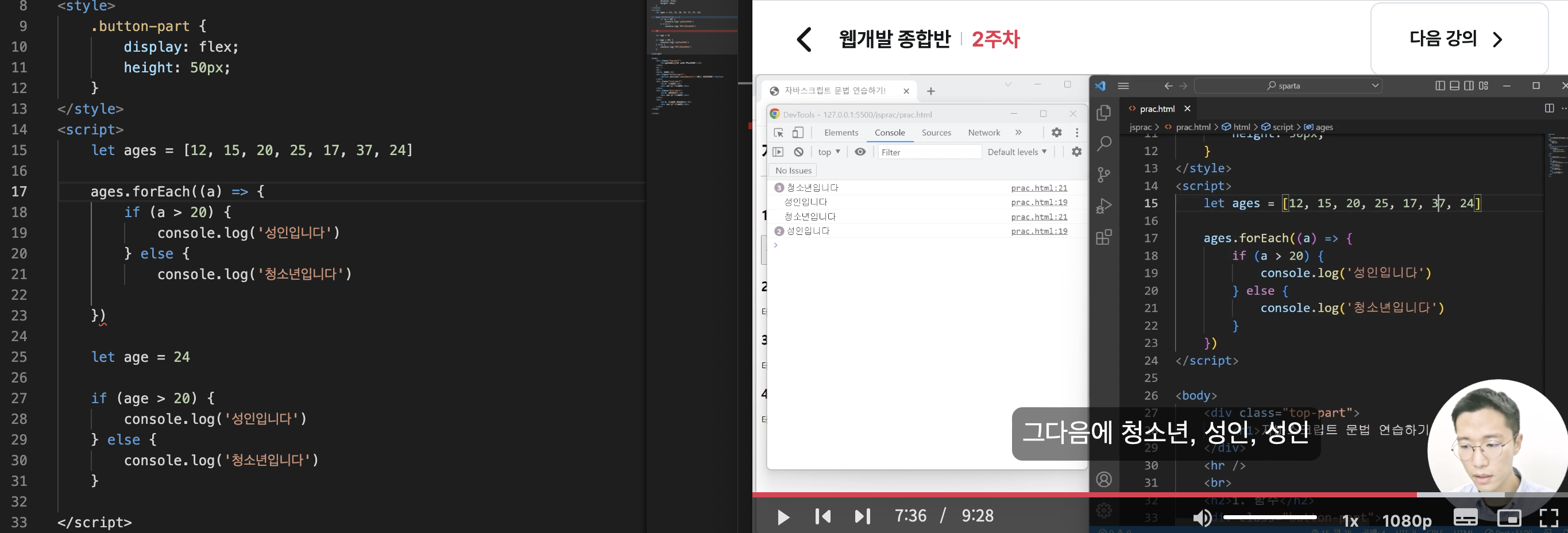The height and width of the screenshot is (533, 1568).
Task: Open Extensions view in VS Code activity bar
Action: tap(1103, 237)
